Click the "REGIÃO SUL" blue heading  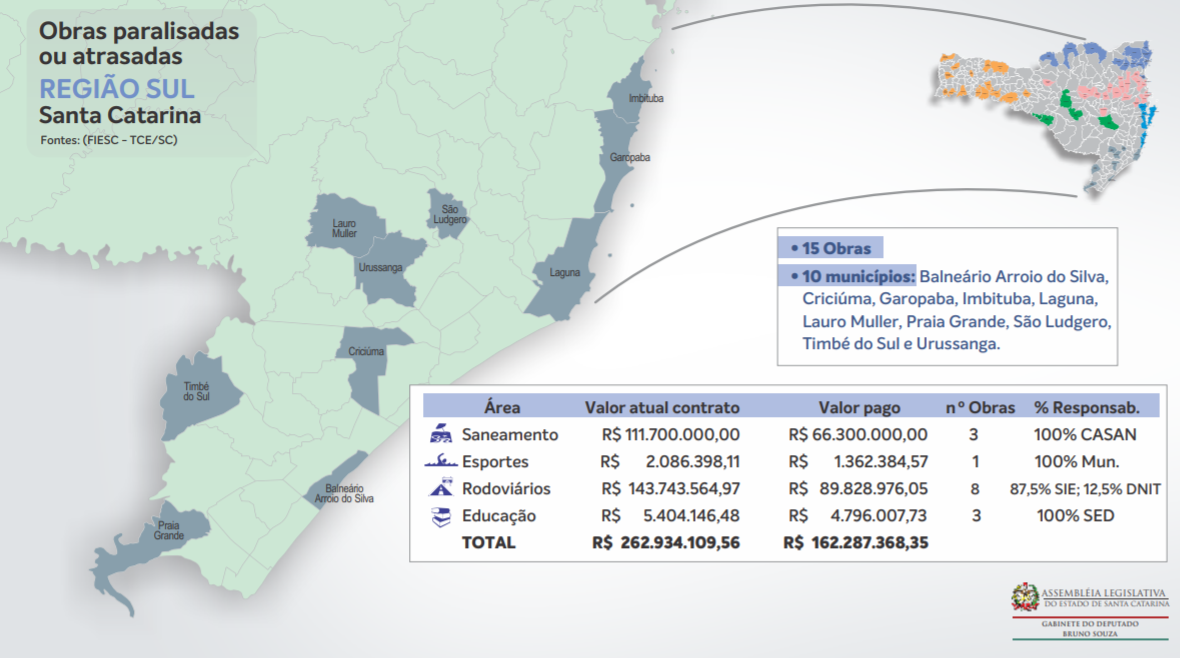[117, 88]
